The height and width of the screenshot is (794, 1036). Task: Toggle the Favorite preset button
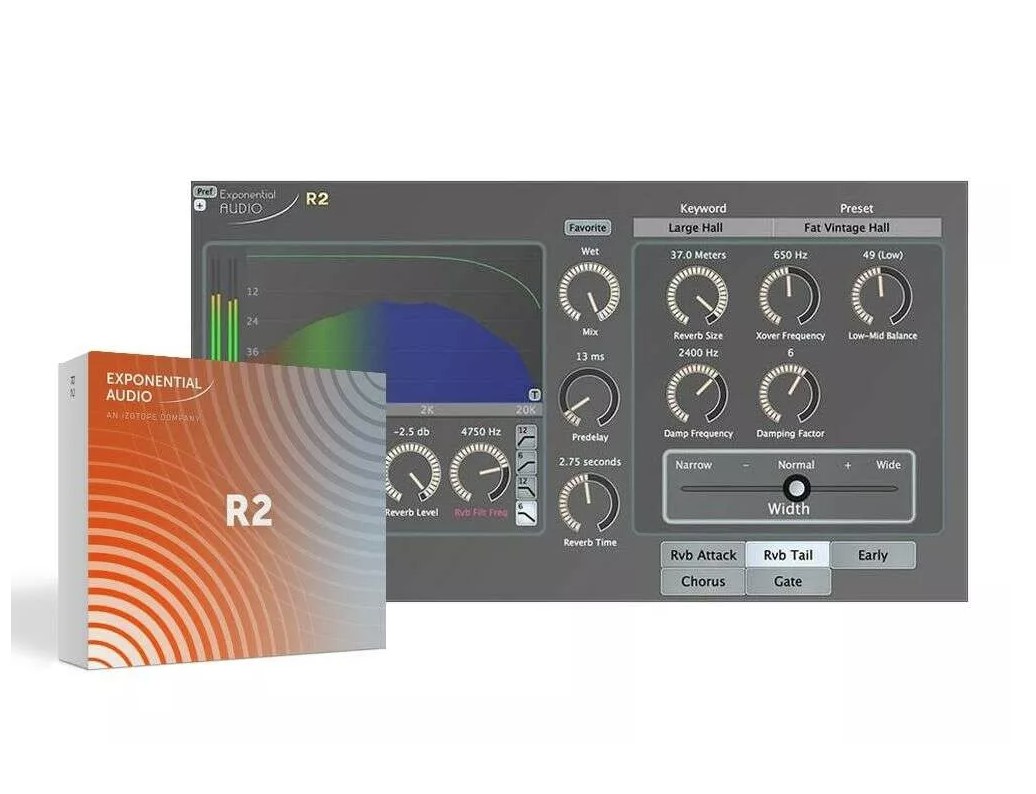[587, 227]
